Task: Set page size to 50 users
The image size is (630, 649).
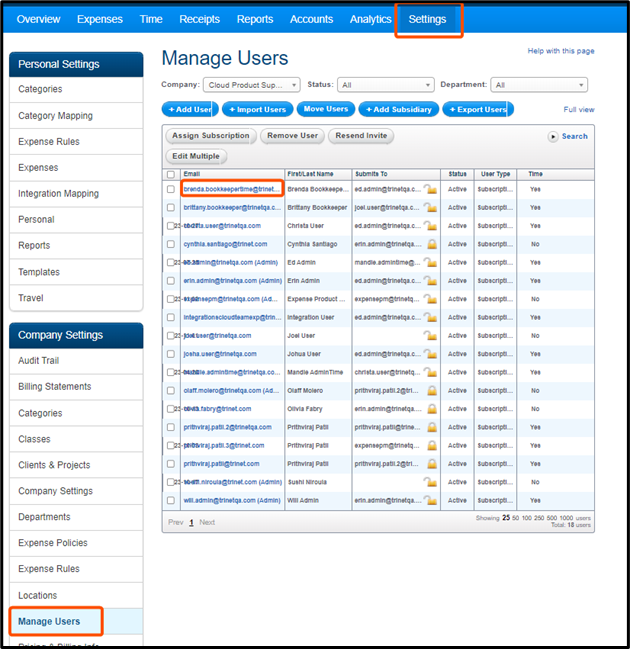Action: tap(515, 518)
